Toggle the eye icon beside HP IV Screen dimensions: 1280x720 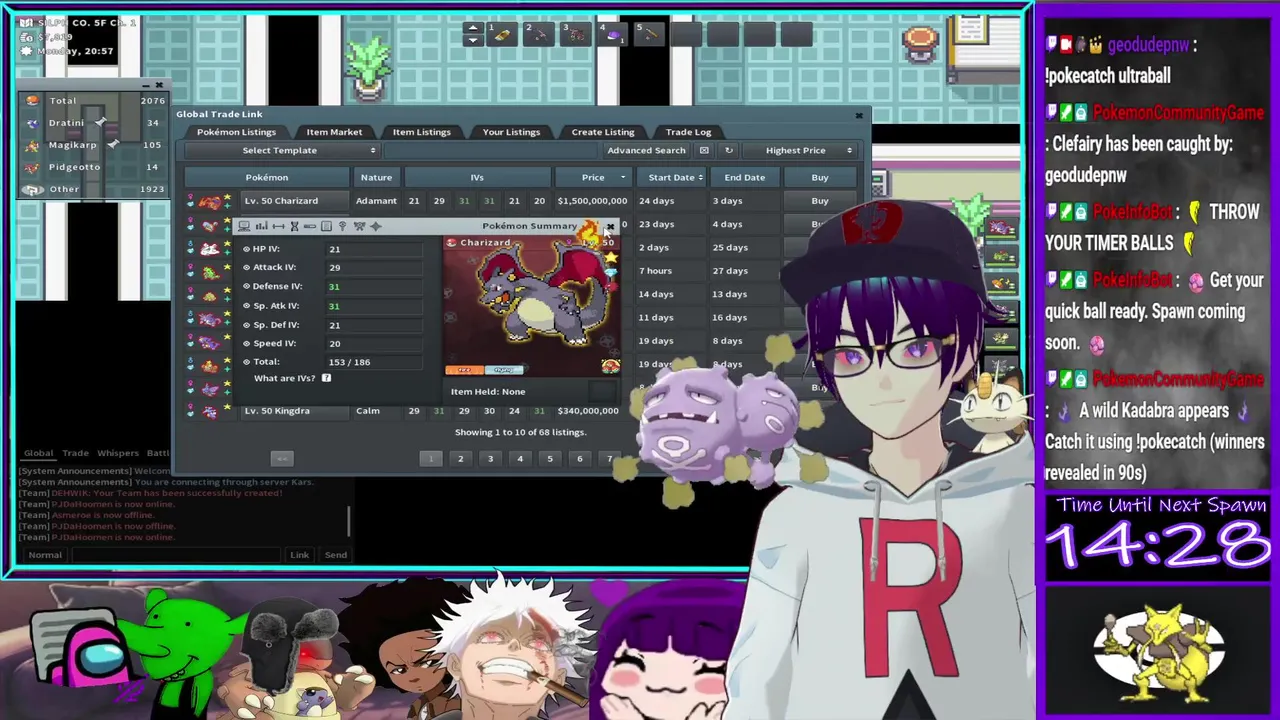(x=246, y=249)
